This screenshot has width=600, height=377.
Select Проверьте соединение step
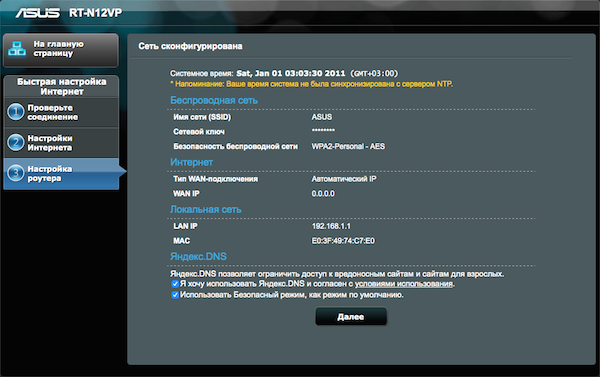click(61, 113)
